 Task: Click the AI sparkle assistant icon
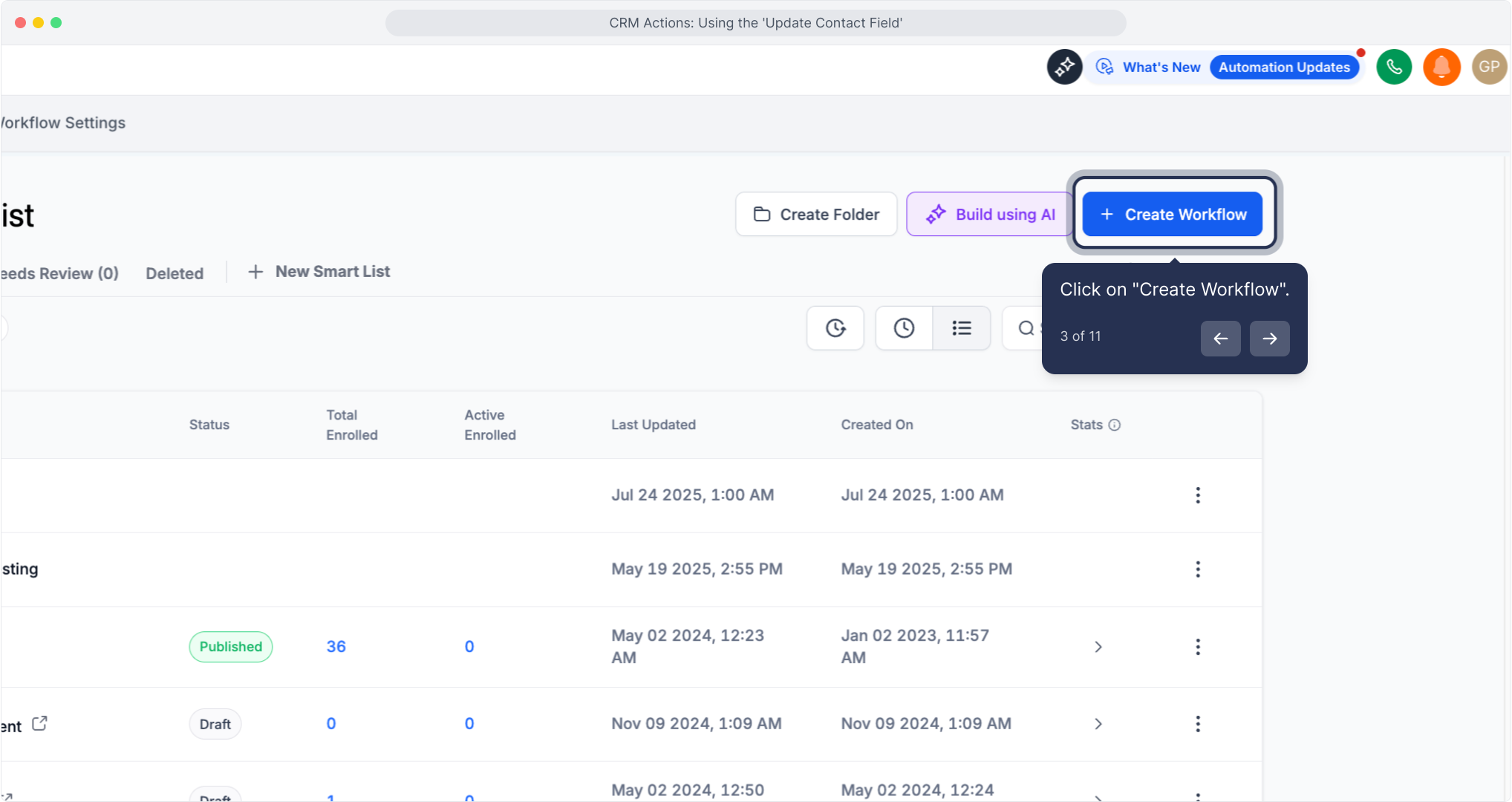[1064, 67]
